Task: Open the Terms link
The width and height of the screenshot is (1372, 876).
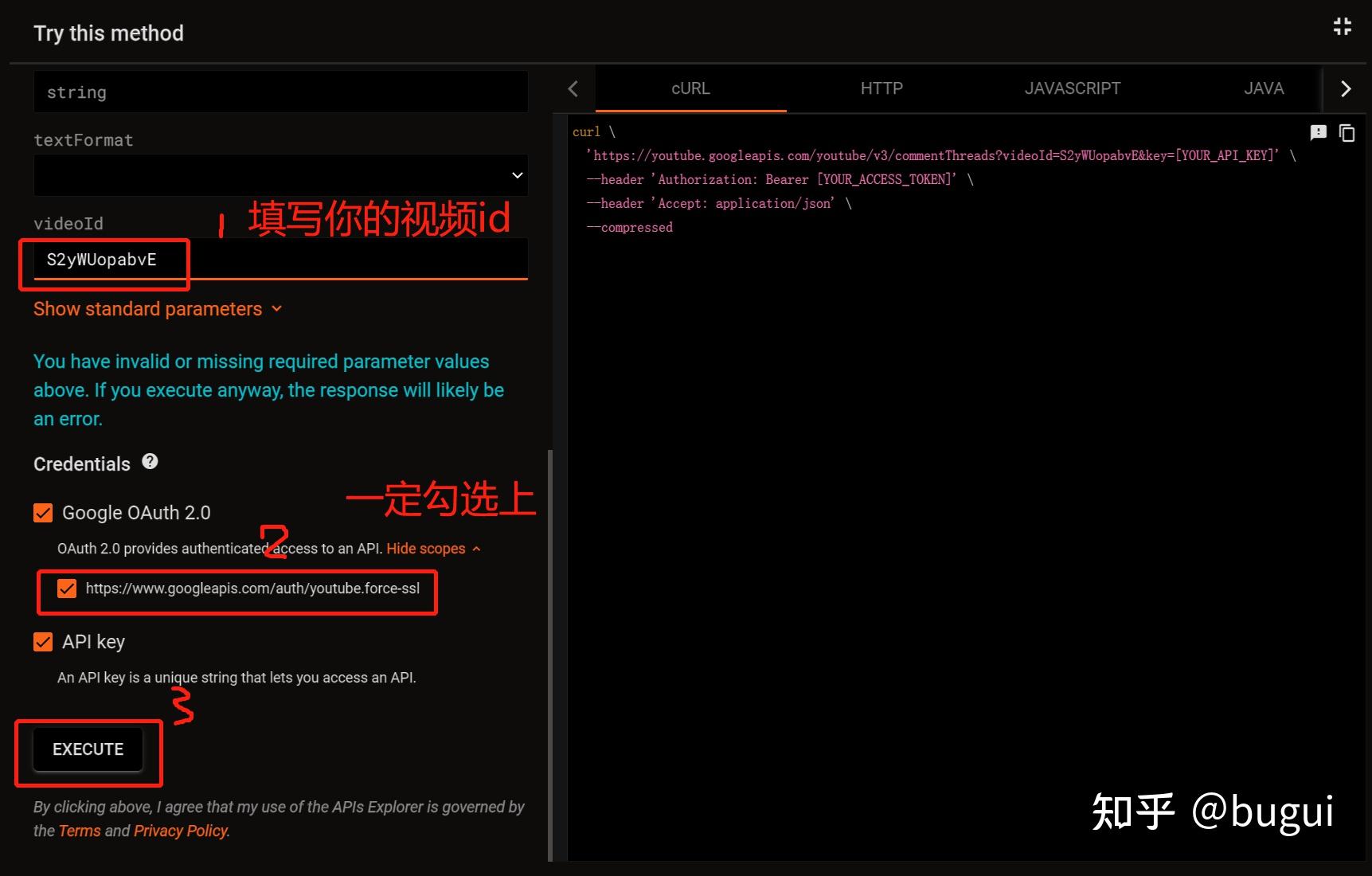Action: pyautogui.click(x=80, y=831)
